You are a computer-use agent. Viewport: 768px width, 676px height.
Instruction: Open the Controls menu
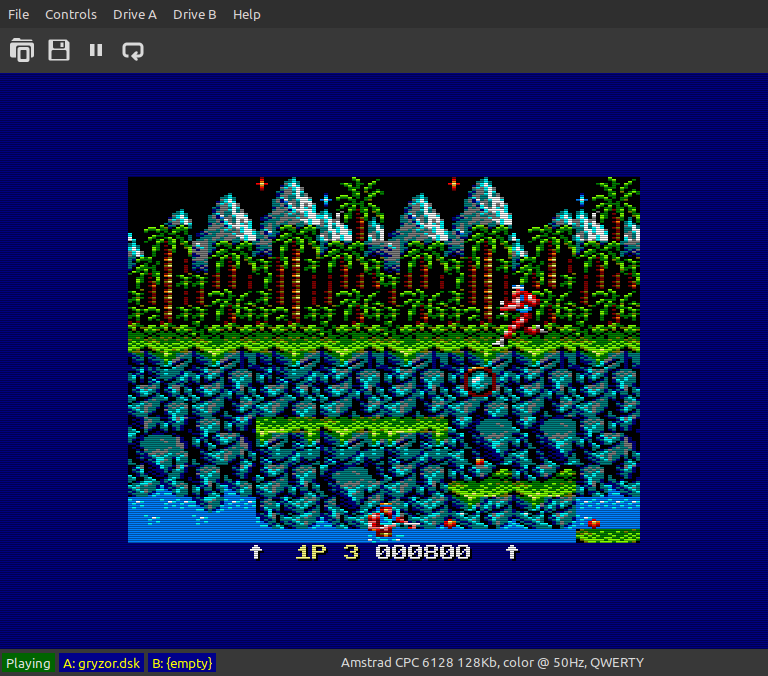[x=71, y=15]
